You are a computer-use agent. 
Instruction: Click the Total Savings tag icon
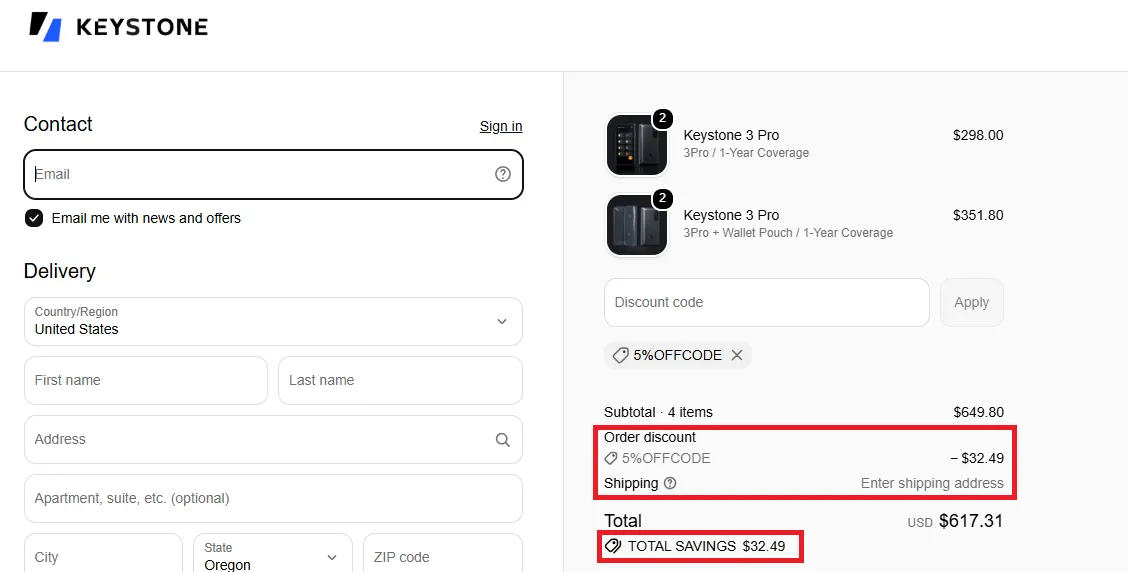613,546
